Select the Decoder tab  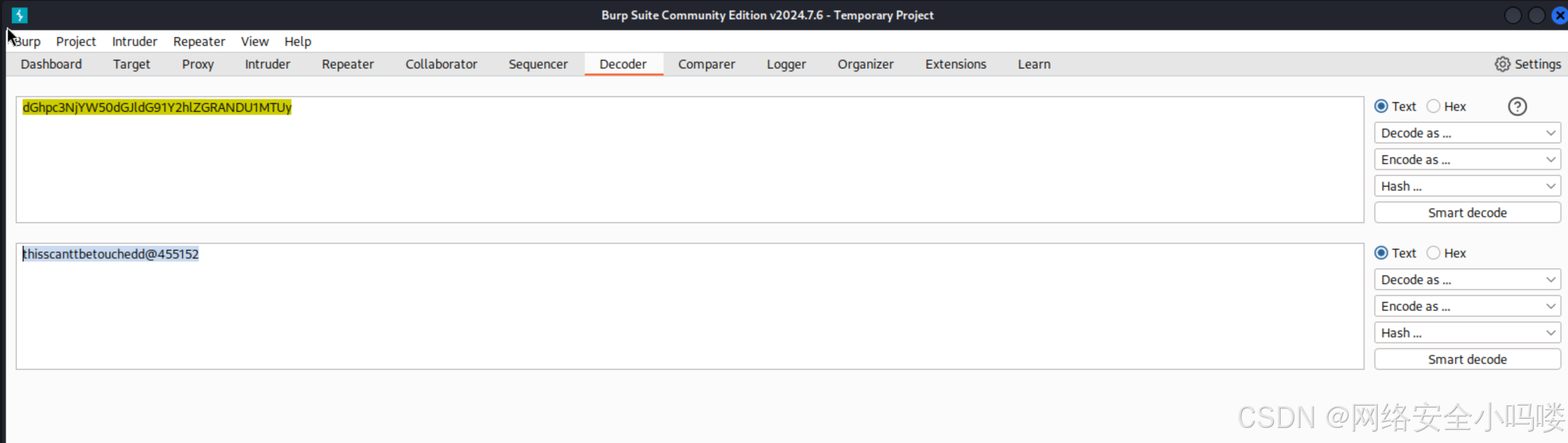pyautogui.click(x=623, y=64)
